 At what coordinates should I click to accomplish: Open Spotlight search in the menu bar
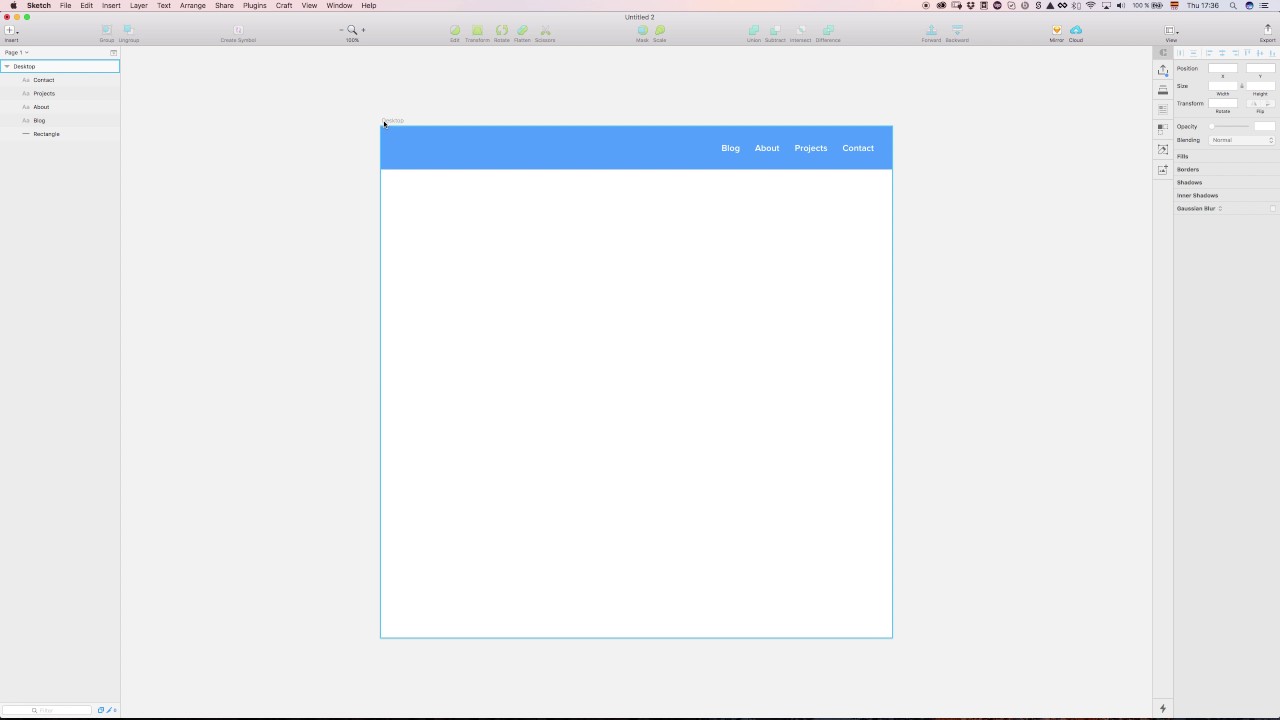pyautogui.click(x=1234, y=5)
